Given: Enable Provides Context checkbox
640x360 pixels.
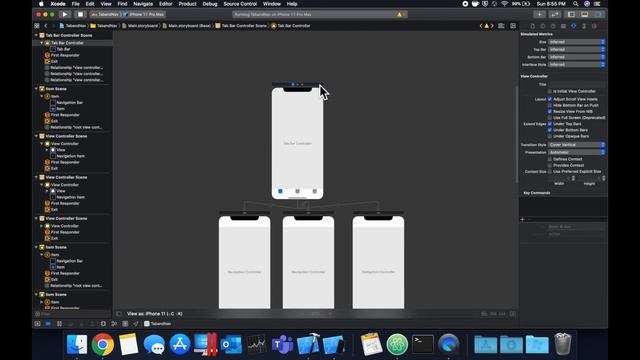Looking at the screenshot, I should coord(550,165).
